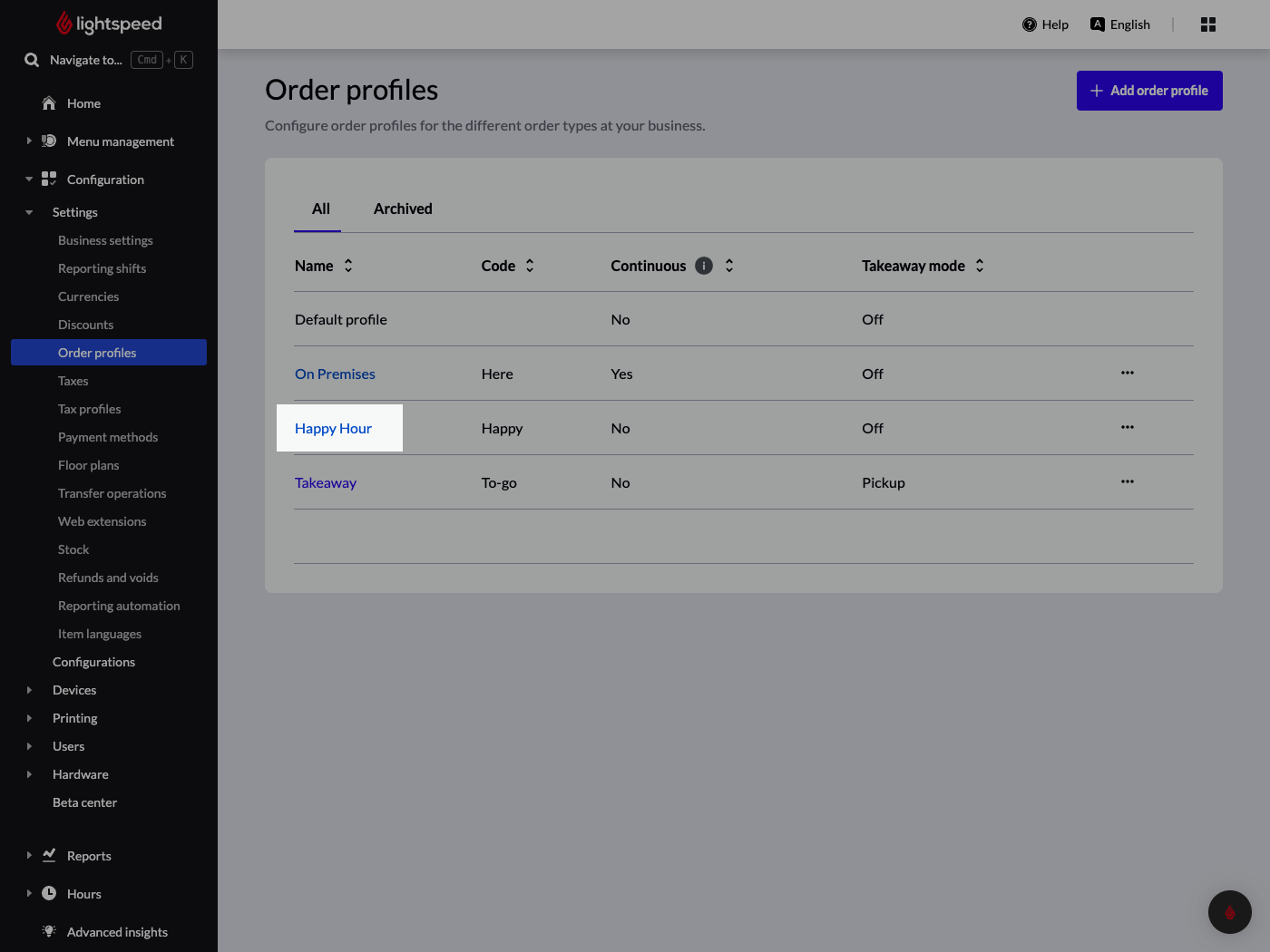This screenshot has width=1270, height=952.
Task: Click the Reports chart icon
Action: (49, 856)
